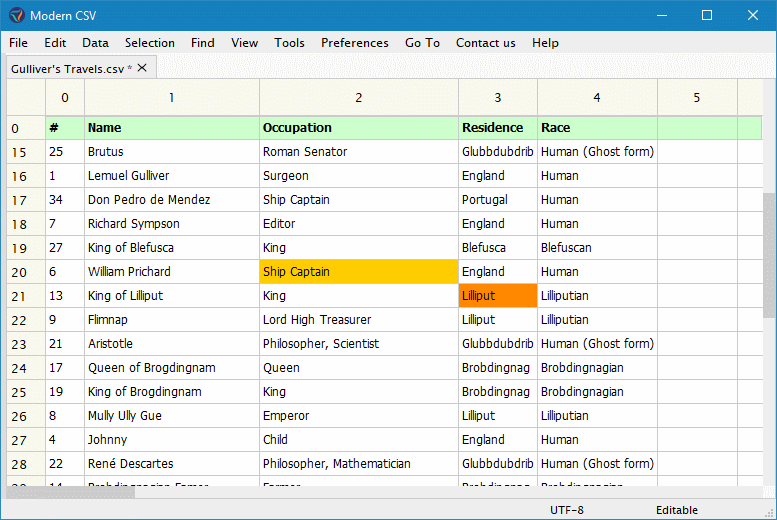Select the Lord High Treasurer cell
Viewport: 777px width, 520px height.
[359, 320]
